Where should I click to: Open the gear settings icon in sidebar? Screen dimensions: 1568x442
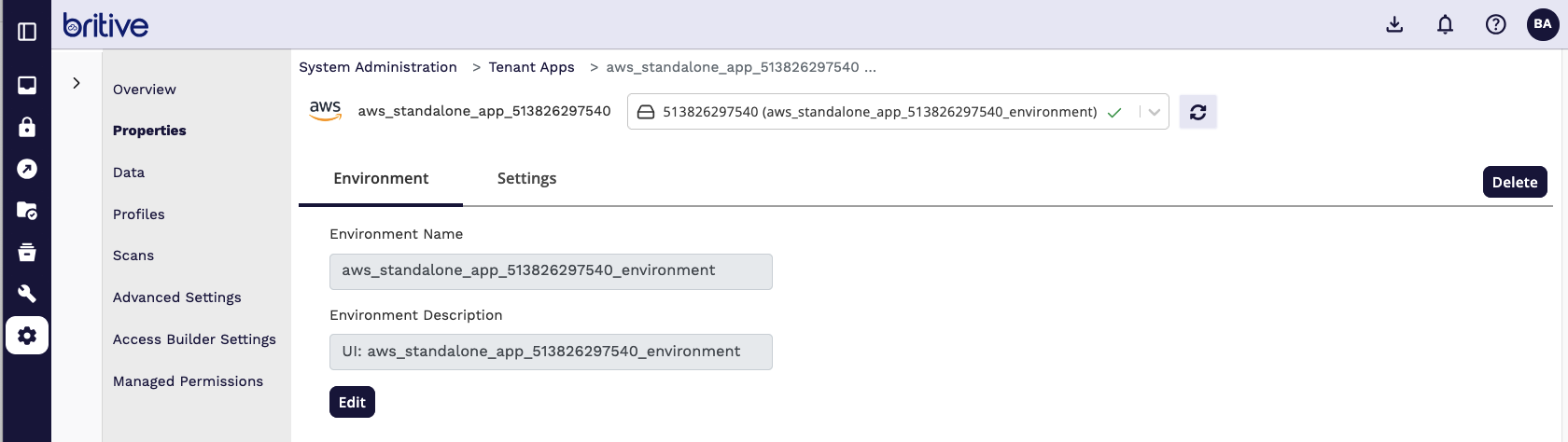(27, 336)
